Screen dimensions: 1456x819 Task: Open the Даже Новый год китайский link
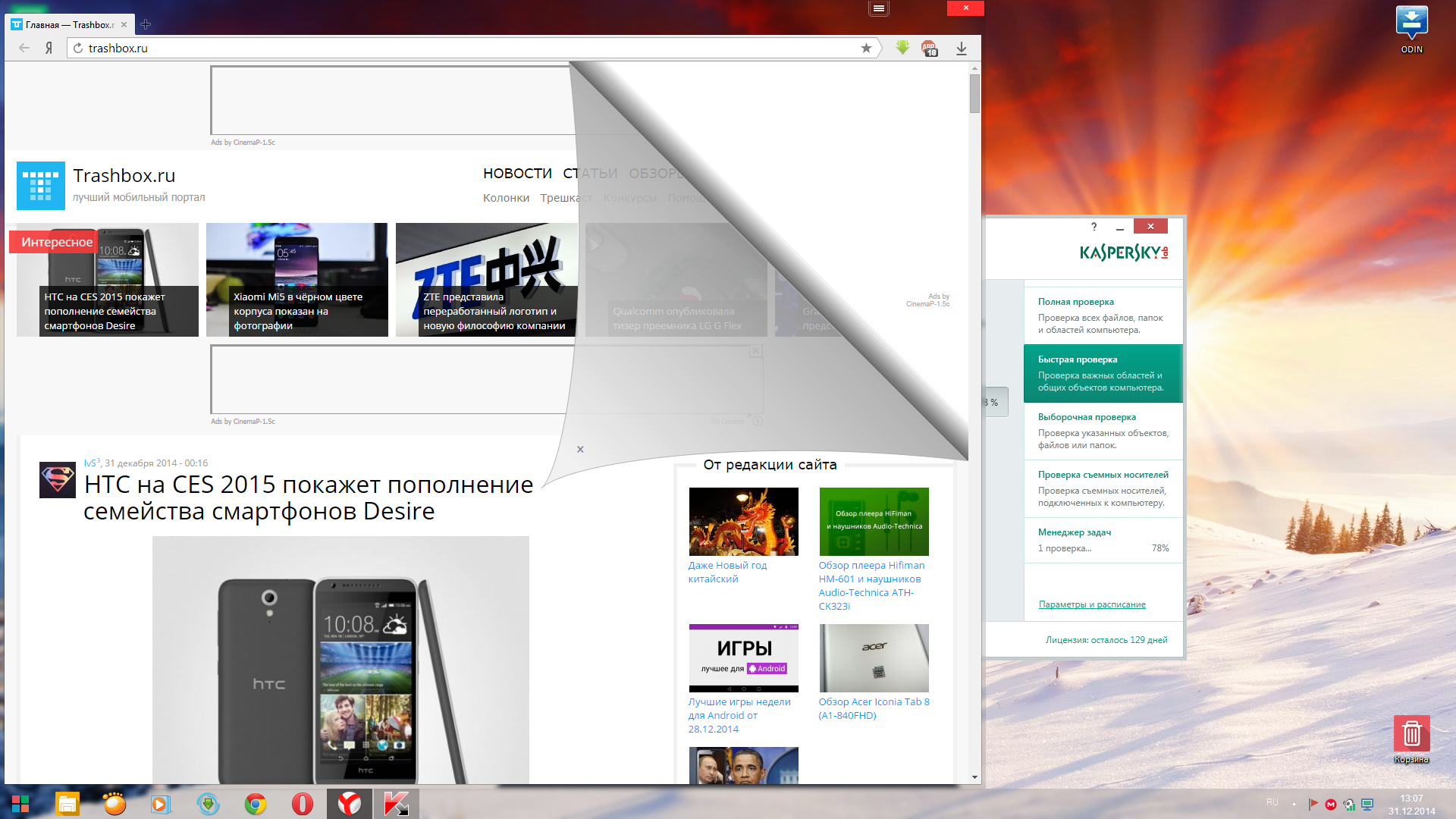[x=727, y=572]
